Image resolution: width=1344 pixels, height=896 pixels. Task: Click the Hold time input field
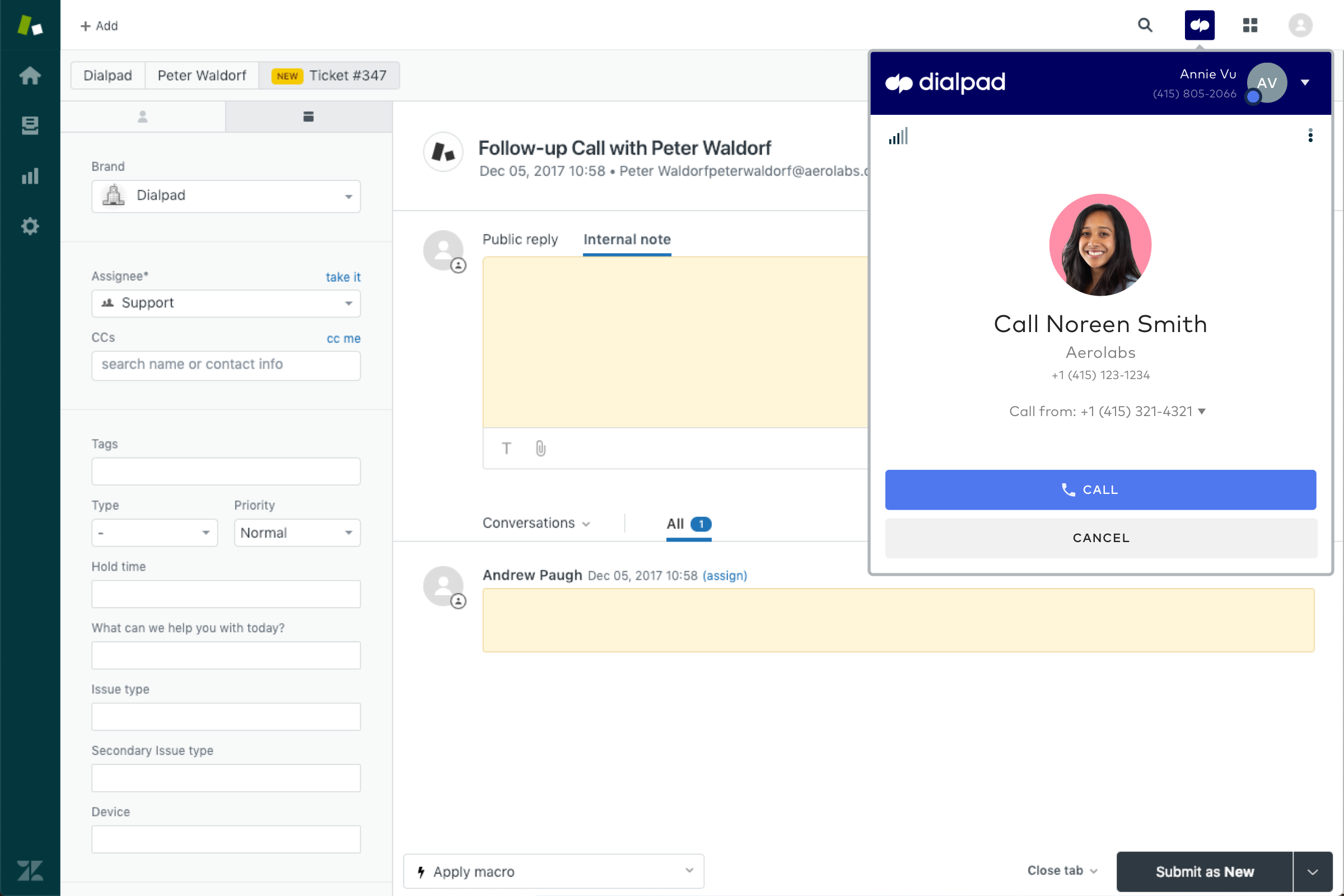[x=226, y=594]
